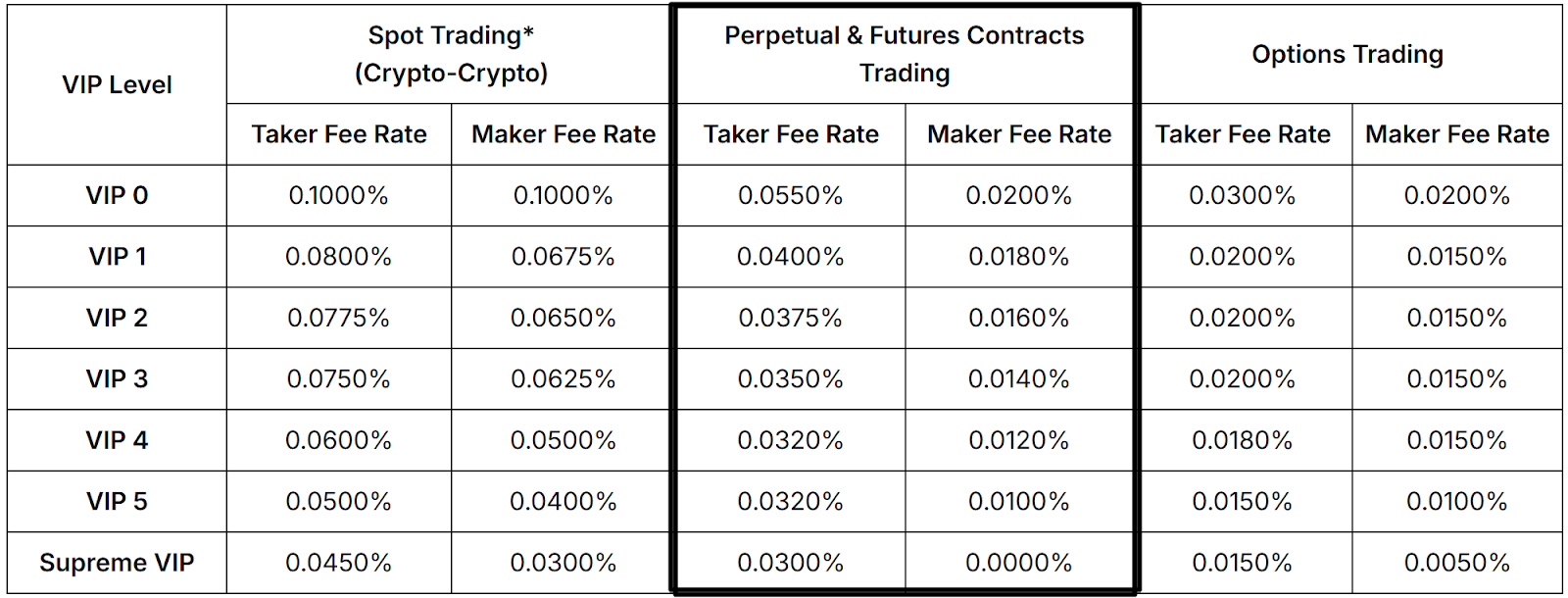This screenshot has height=598, width=1568.
Task: Click the 0.0550% futures taker fee for VIP 0
Action: [x=791, y=195]
